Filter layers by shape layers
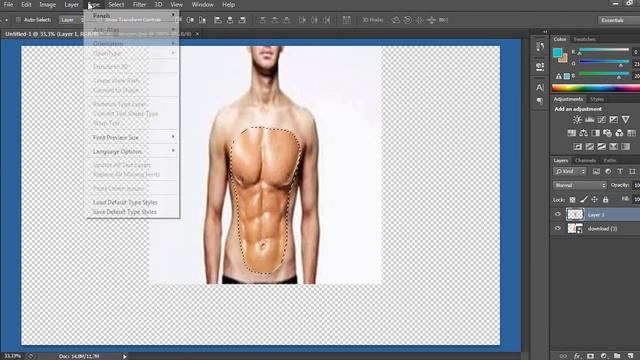This screenshot has height=360, width=640. 632,172
